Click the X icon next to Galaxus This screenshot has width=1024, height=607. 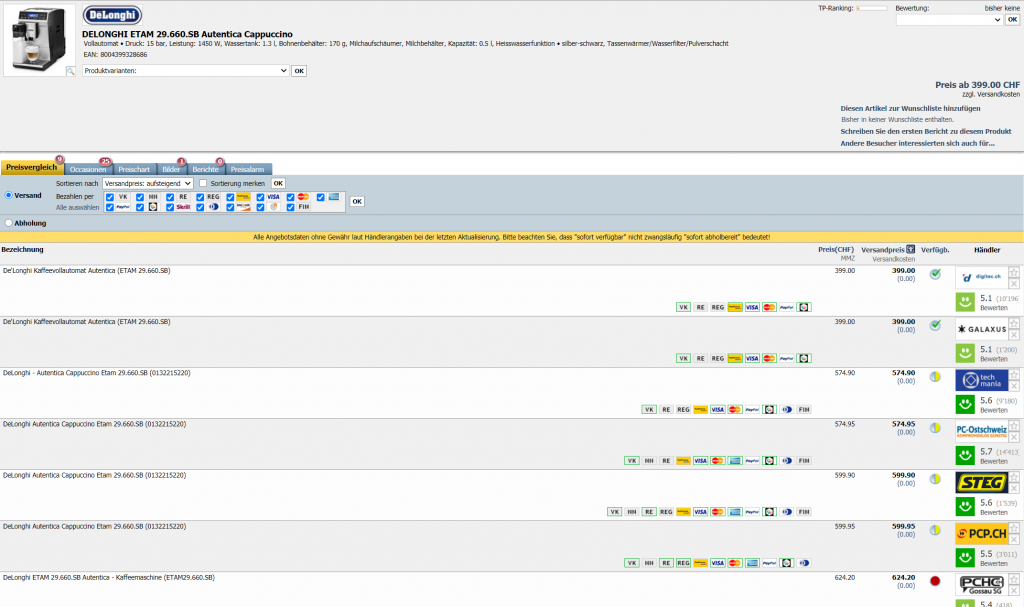1014,334
